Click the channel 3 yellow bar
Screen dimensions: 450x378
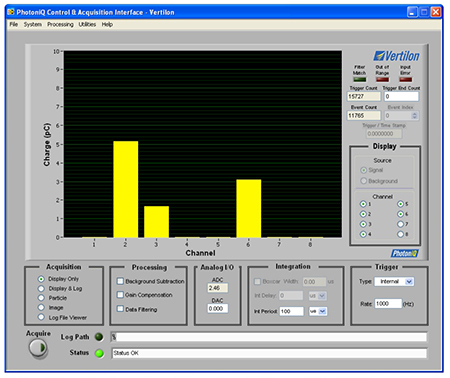point(156,222)
